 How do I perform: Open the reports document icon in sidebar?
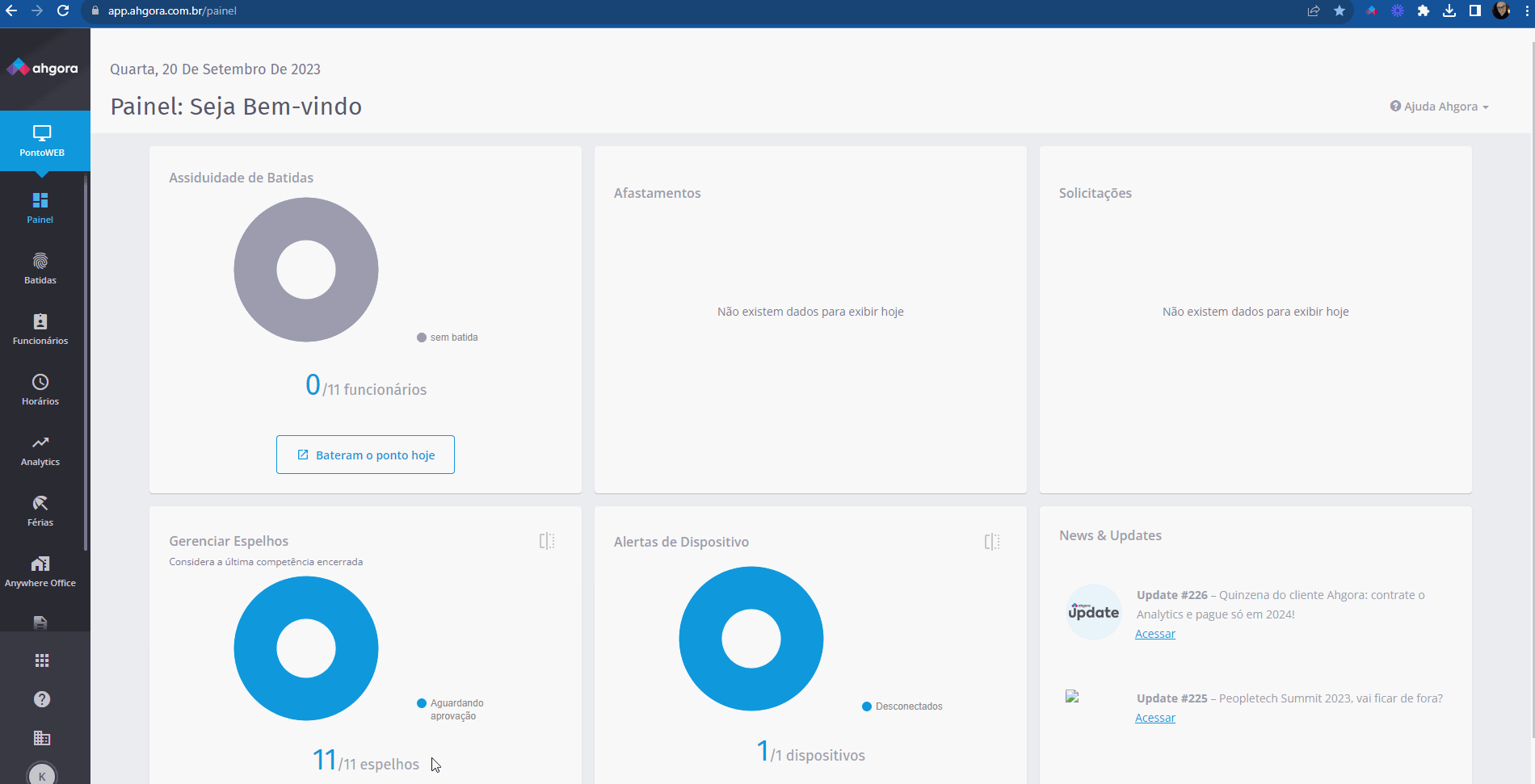pos(40,623)
